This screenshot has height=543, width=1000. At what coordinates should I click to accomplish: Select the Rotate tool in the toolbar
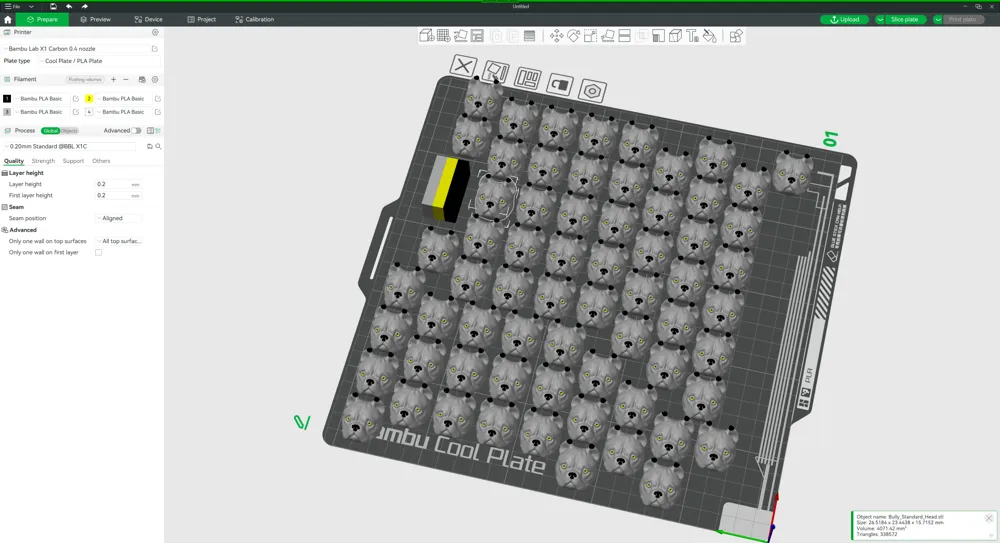573,36
